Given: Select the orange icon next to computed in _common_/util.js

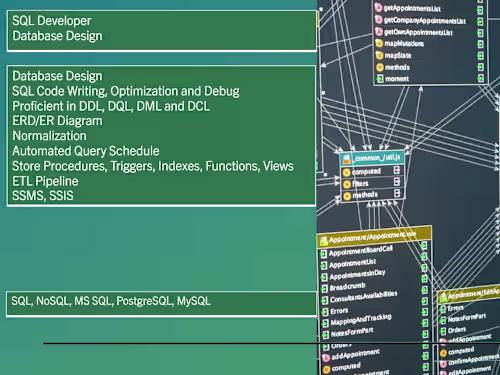Looking at the screenshot, I should tap(347, 172).
